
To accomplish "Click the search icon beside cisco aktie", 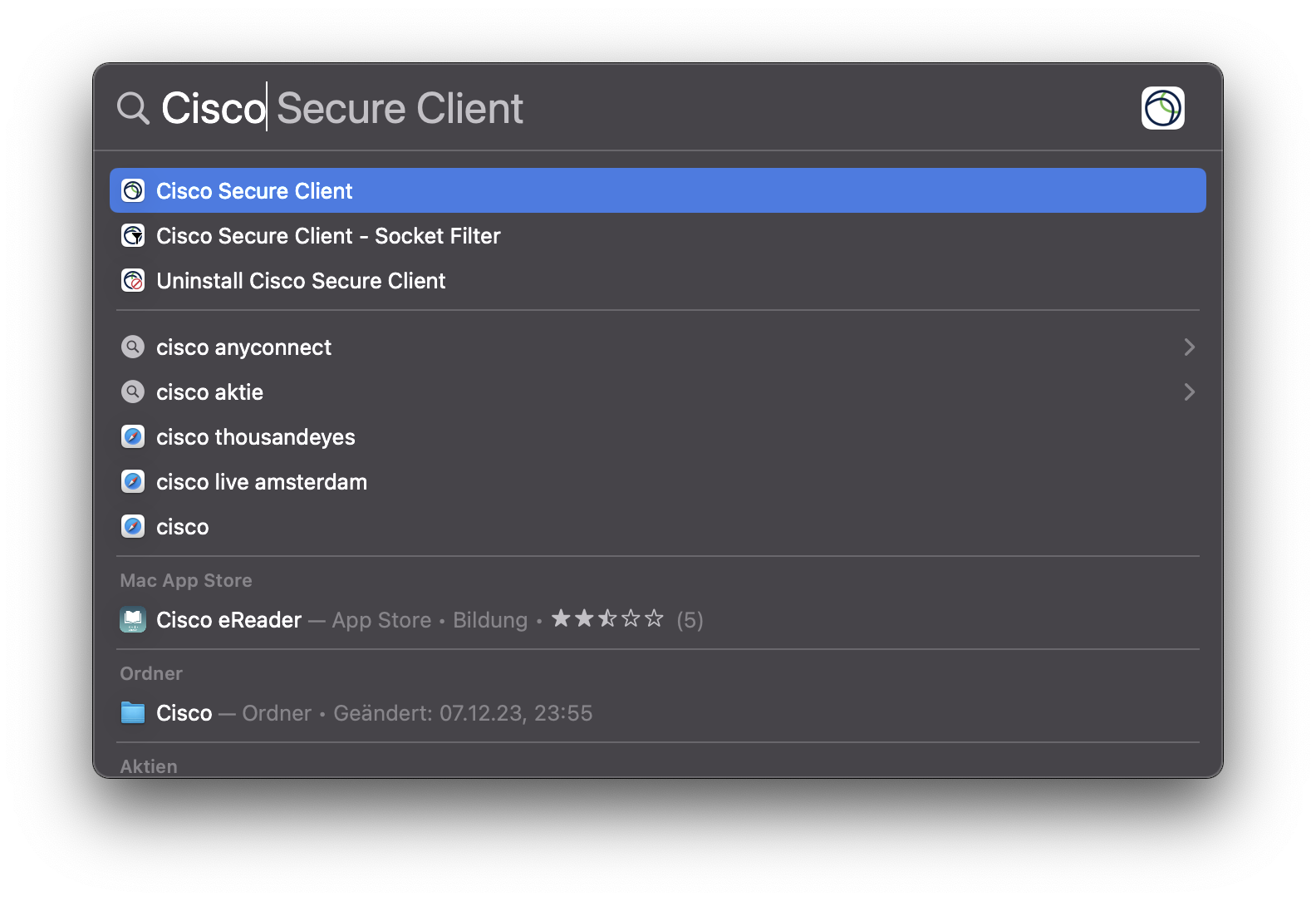I will coord(133,392).
